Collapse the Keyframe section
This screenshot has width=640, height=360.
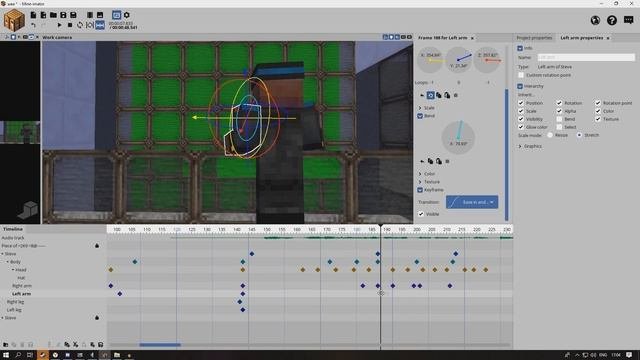420,190
